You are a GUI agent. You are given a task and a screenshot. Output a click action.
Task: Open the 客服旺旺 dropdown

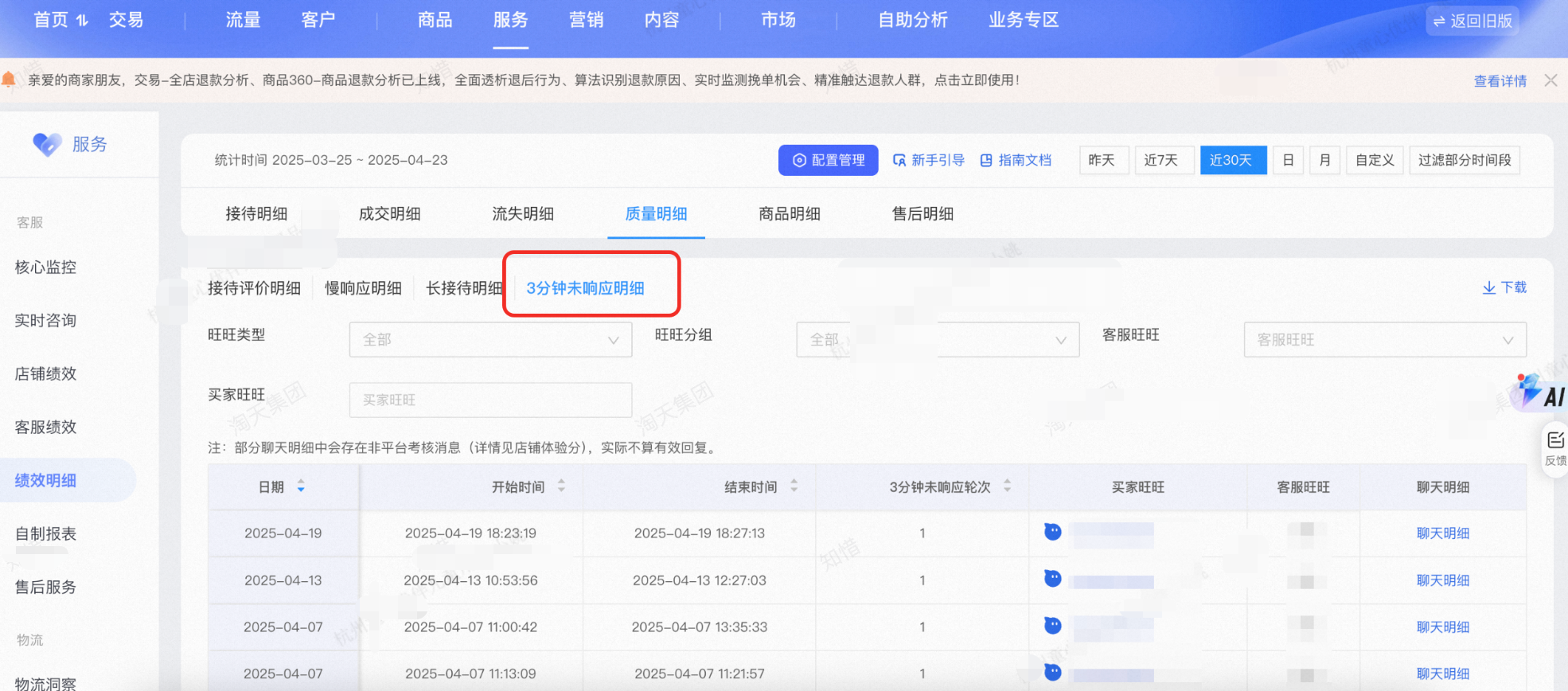click(x=1385, y=340)
